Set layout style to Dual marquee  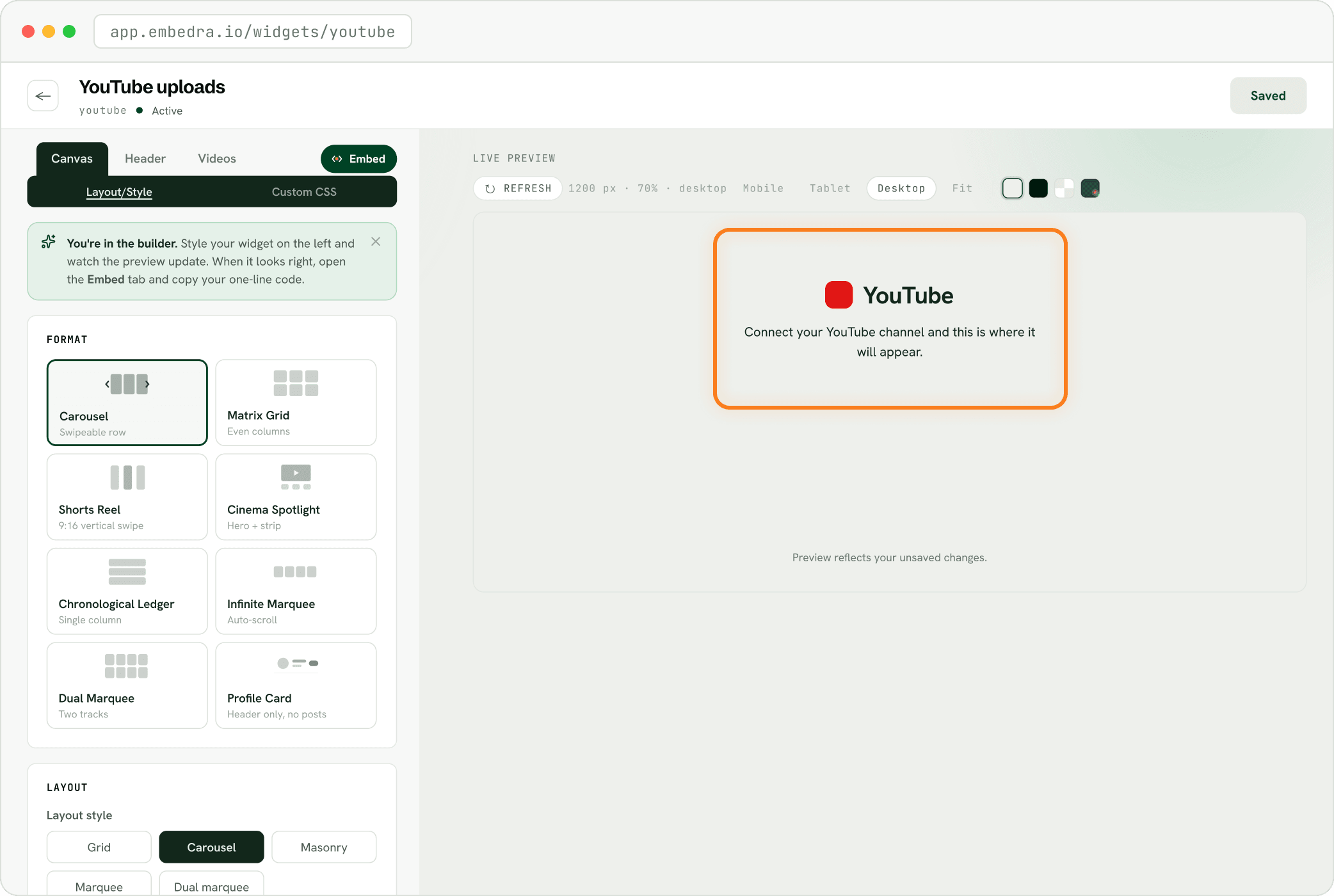(211, 884)
